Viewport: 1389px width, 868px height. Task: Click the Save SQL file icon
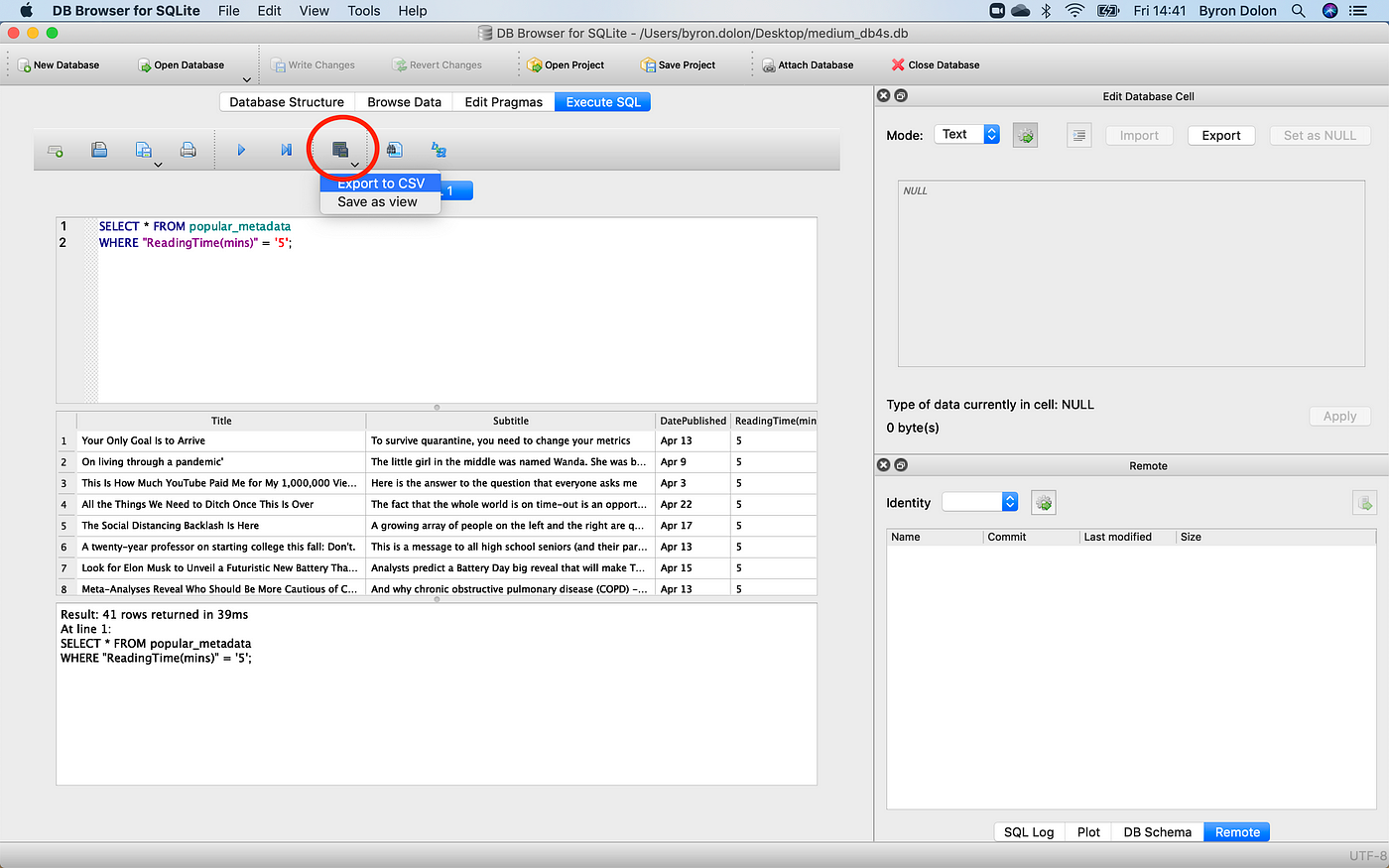pos(143,150)
